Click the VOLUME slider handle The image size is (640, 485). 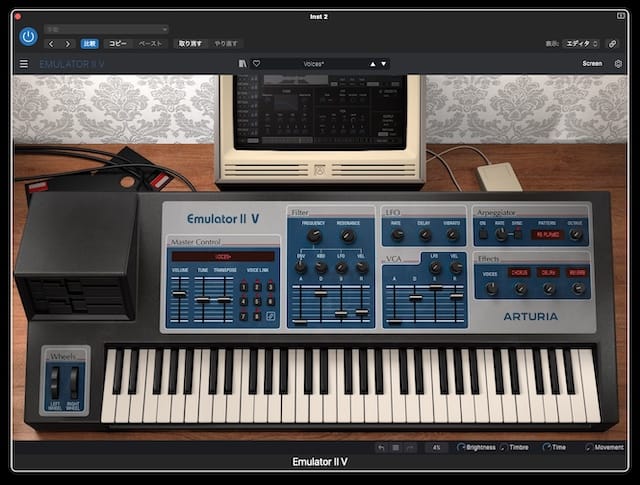179,294
